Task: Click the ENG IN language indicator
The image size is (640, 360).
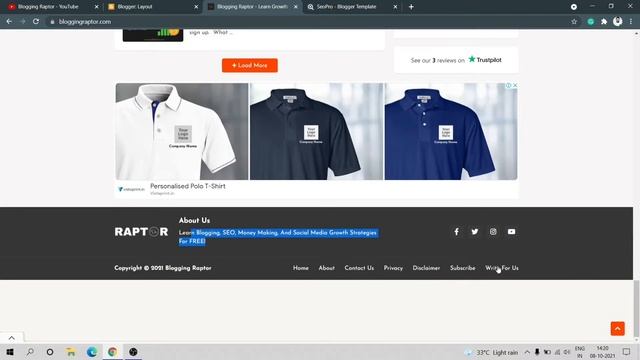Action: point(580,352)
